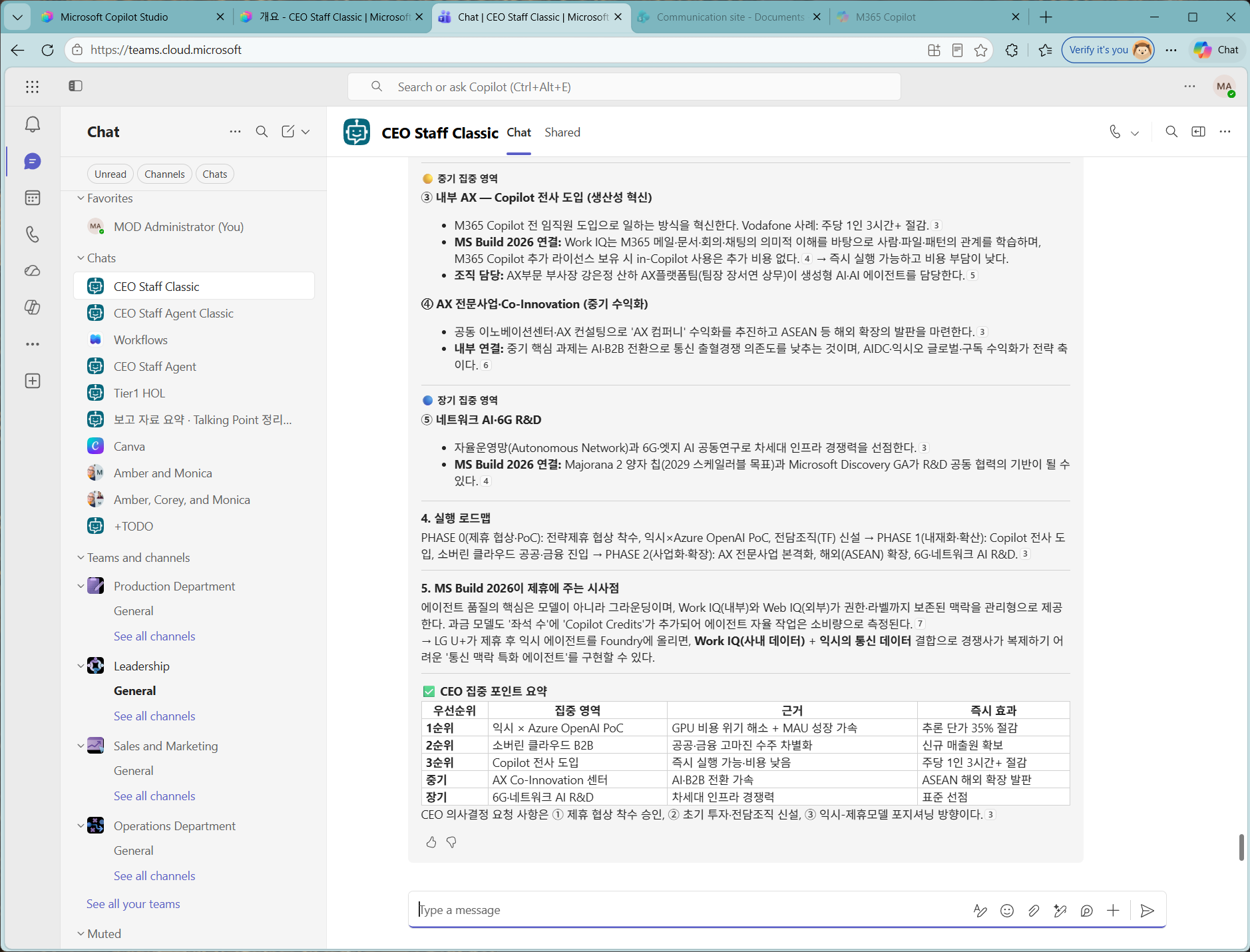This screenshot has width=1250, height=952.
Task: Open the Calendar icon in the left rail
Action: tap(33, 198)
